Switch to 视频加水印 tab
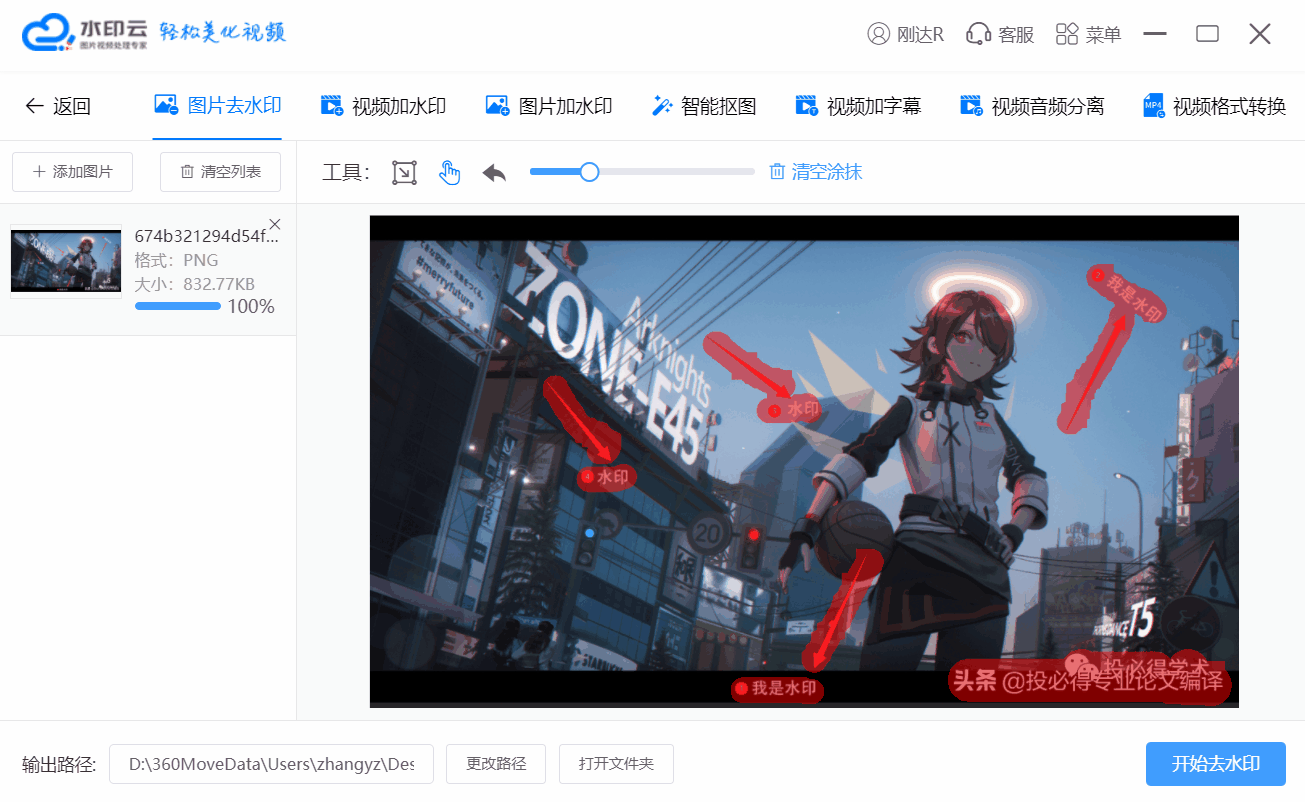The width and height of the screenshot is (1305, 802). coord(383,106)
